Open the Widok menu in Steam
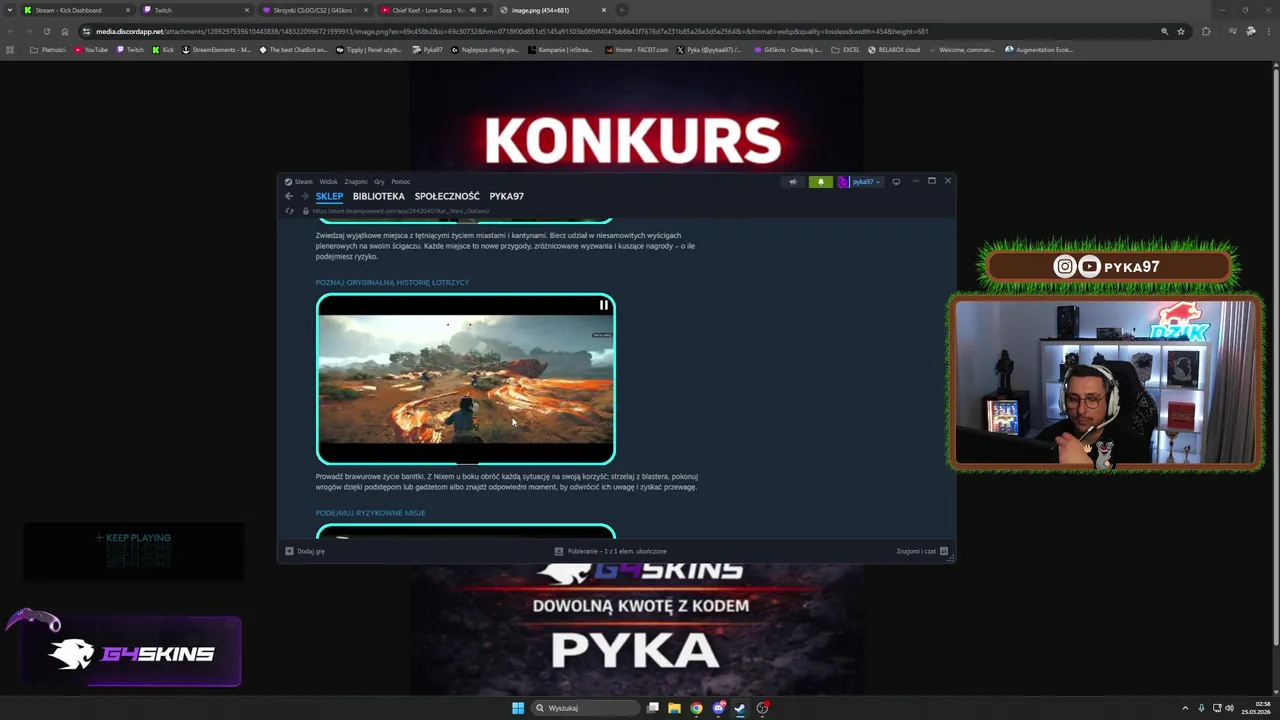Screen dimensions: 1280x720 pos(328,182)
